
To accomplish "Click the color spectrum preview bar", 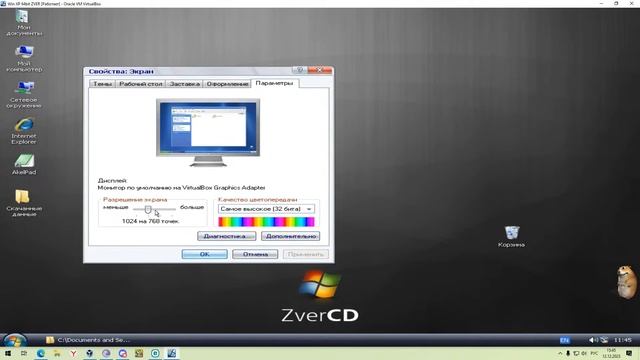I will (x=266, y=222).
